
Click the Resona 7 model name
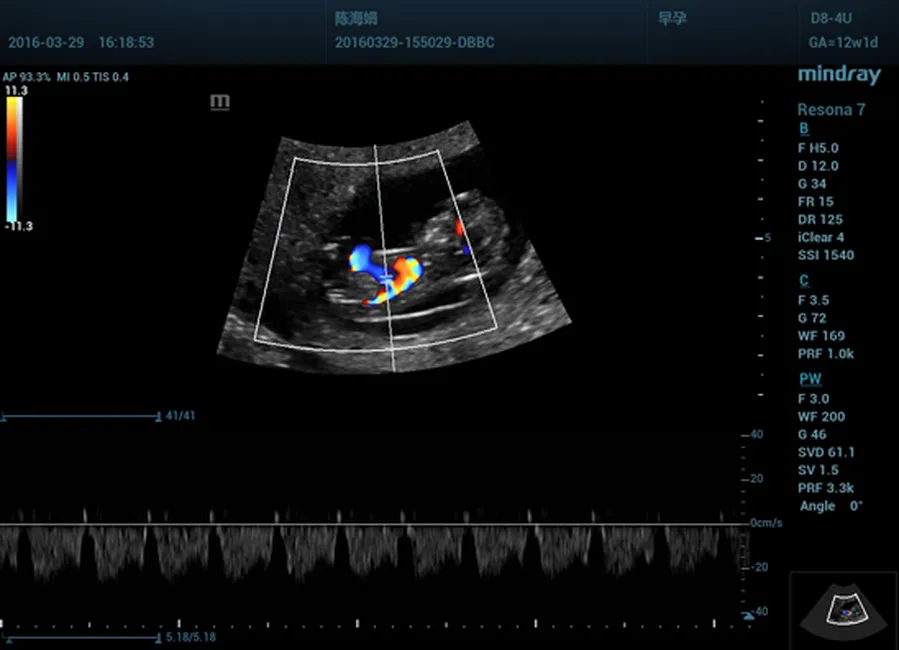point(831,110)
